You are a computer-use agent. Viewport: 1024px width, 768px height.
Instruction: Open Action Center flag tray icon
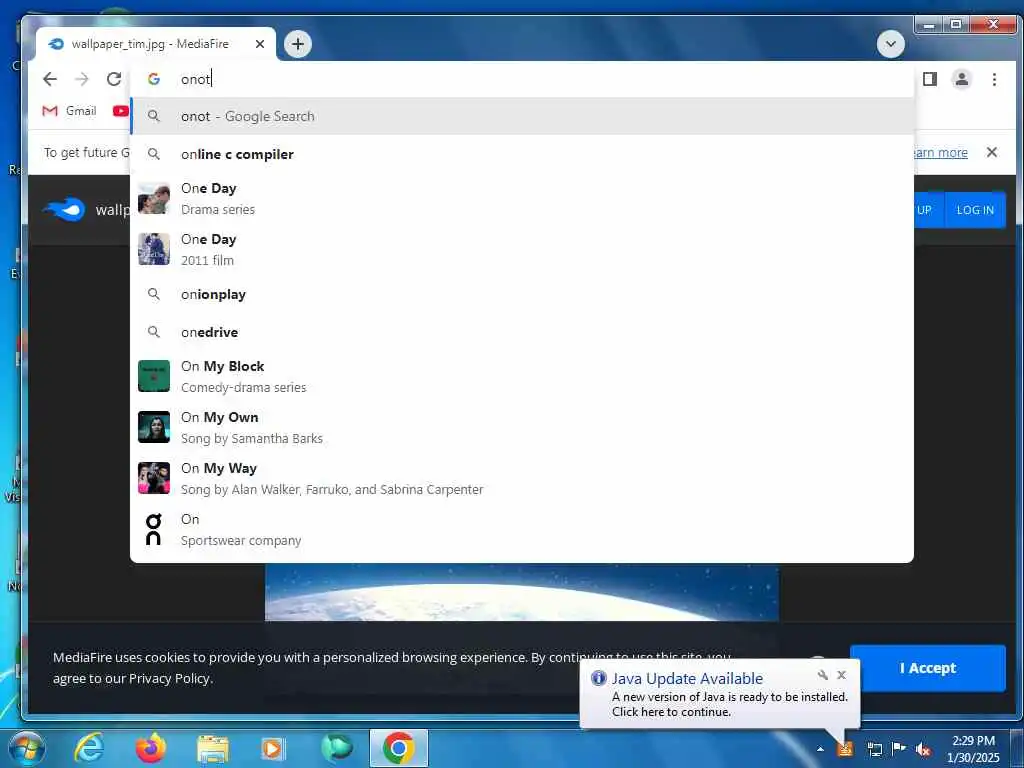(899, 748)
